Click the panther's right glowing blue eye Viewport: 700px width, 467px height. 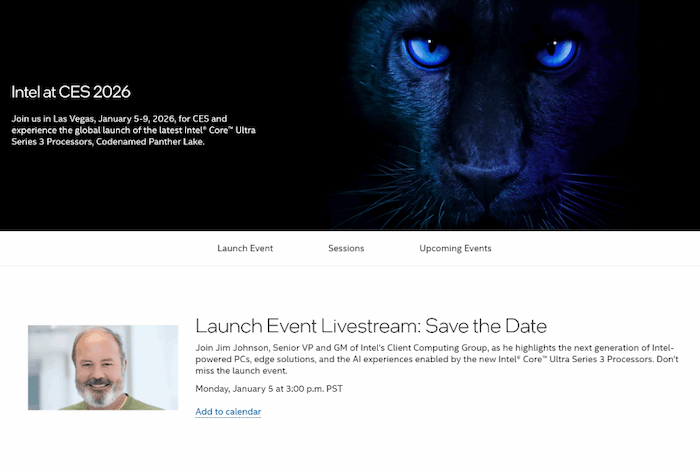tap(558, 48)
